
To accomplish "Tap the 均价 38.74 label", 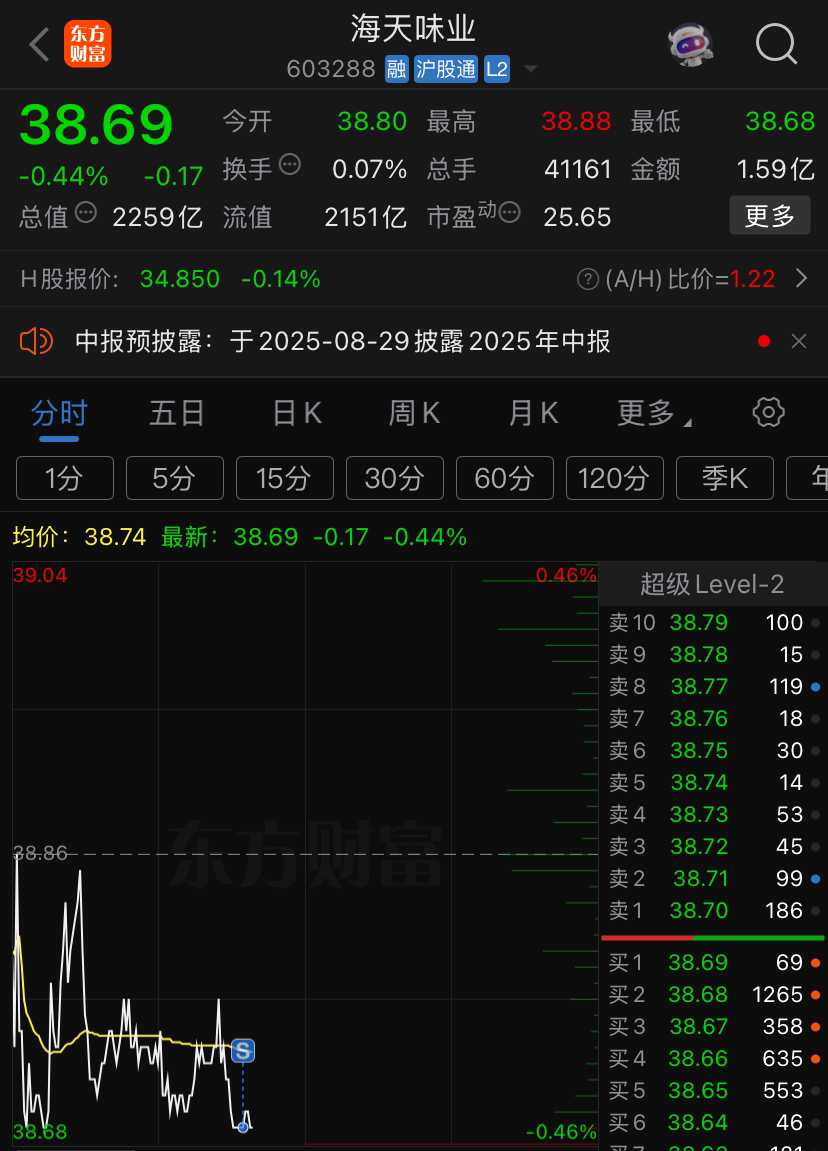I will (79, 537).
